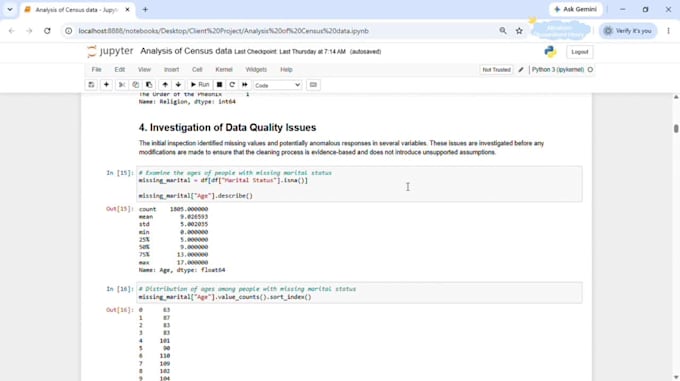
Task: Bookmark this page with the star icon
Action: pyautogui.click(x=519, y=31)
